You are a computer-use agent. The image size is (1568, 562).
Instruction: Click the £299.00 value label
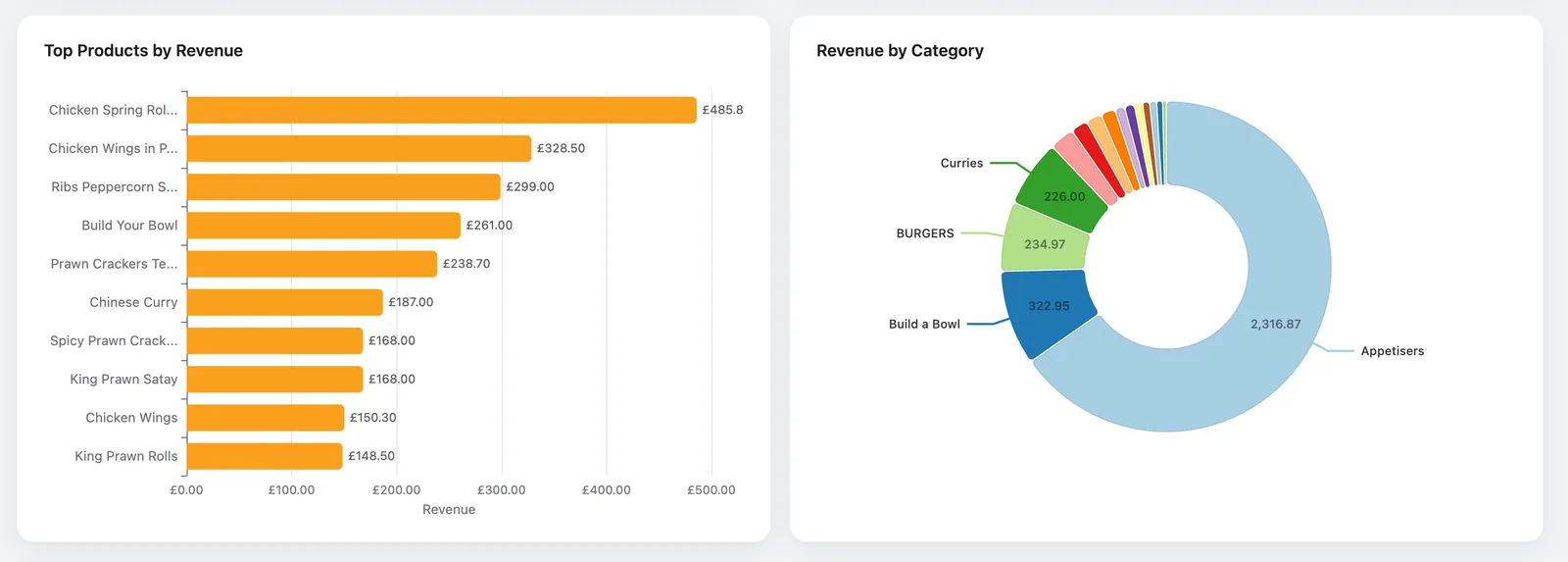[530, 186]
